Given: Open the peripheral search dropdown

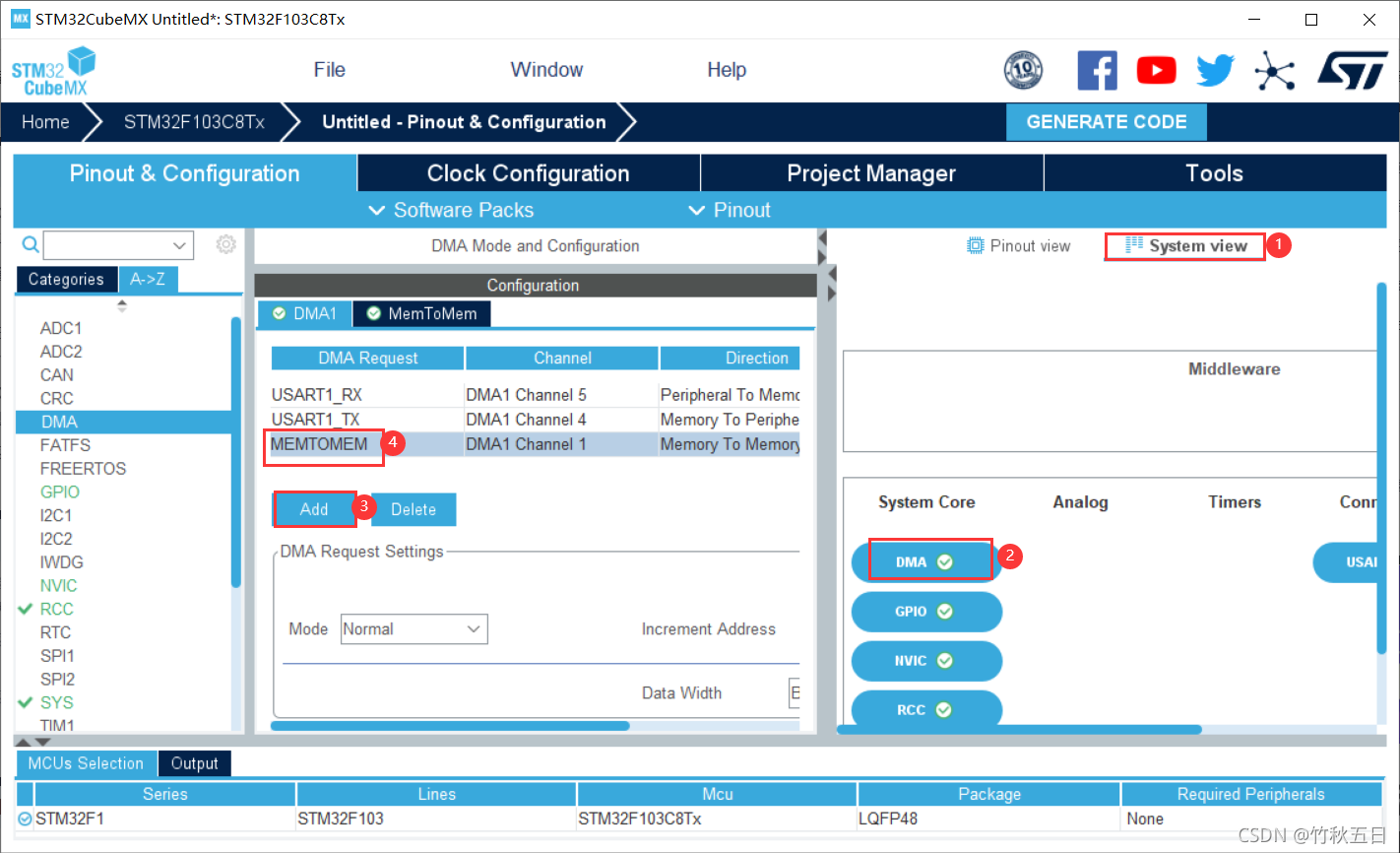Looking at the screenshot, I should point(179,245).
